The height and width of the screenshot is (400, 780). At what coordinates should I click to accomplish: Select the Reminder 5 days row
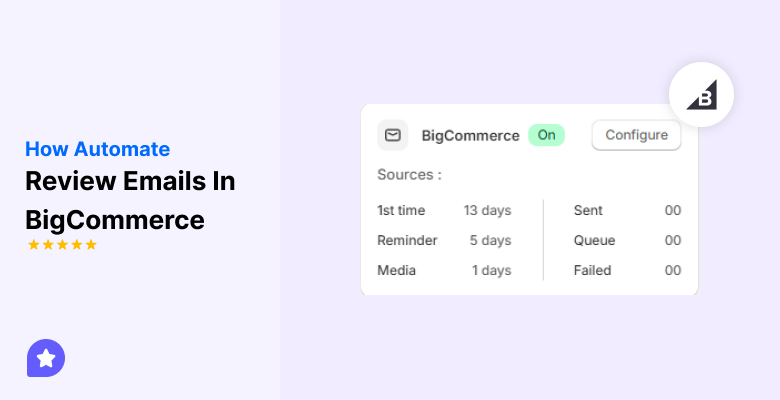coord(444,240)
